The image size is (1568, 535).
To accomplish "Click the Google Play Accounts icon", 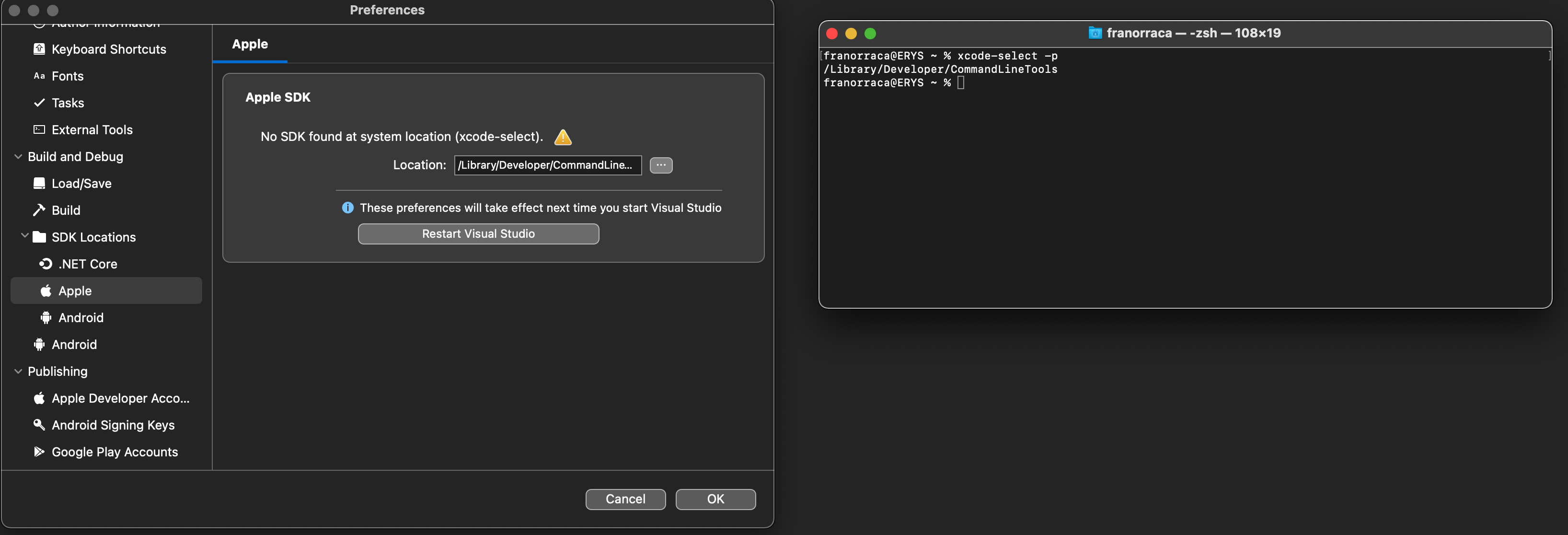I will [39, 452].
